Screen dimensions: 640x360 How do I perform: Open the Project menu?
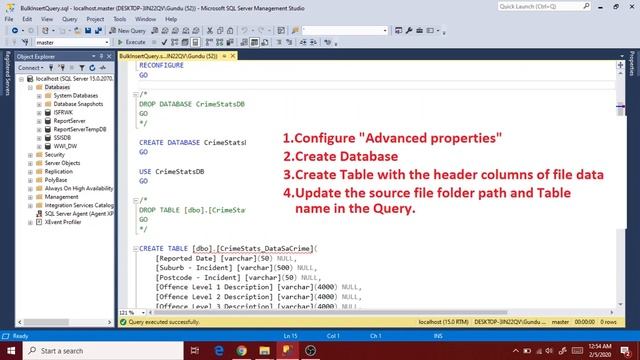95,19
